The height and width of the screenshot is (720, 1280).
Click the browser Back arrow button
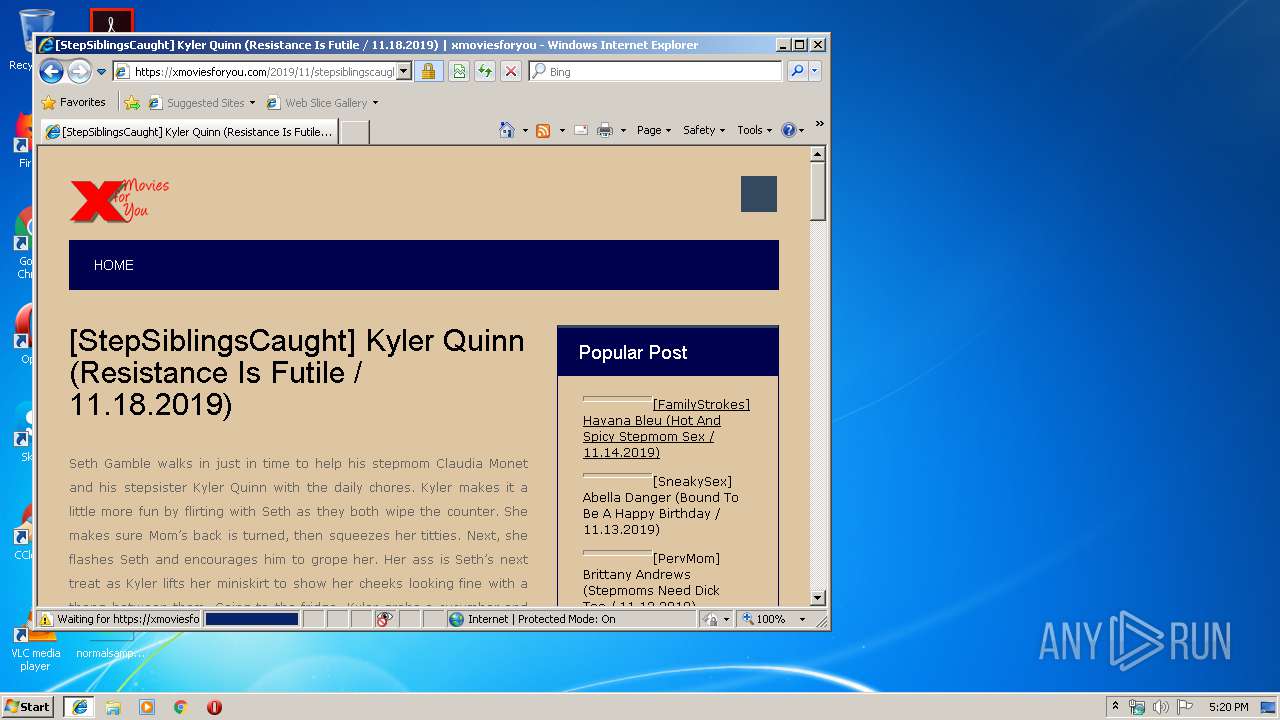[51, 71]
